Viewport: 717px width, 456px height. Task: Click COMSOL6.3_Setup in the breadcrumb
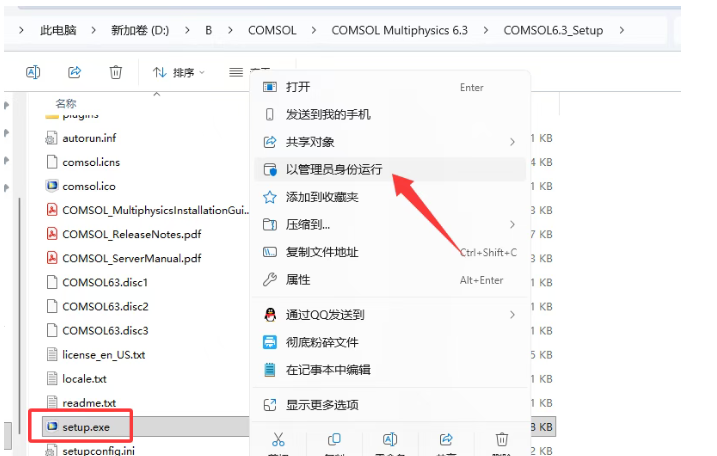point(553,30)
